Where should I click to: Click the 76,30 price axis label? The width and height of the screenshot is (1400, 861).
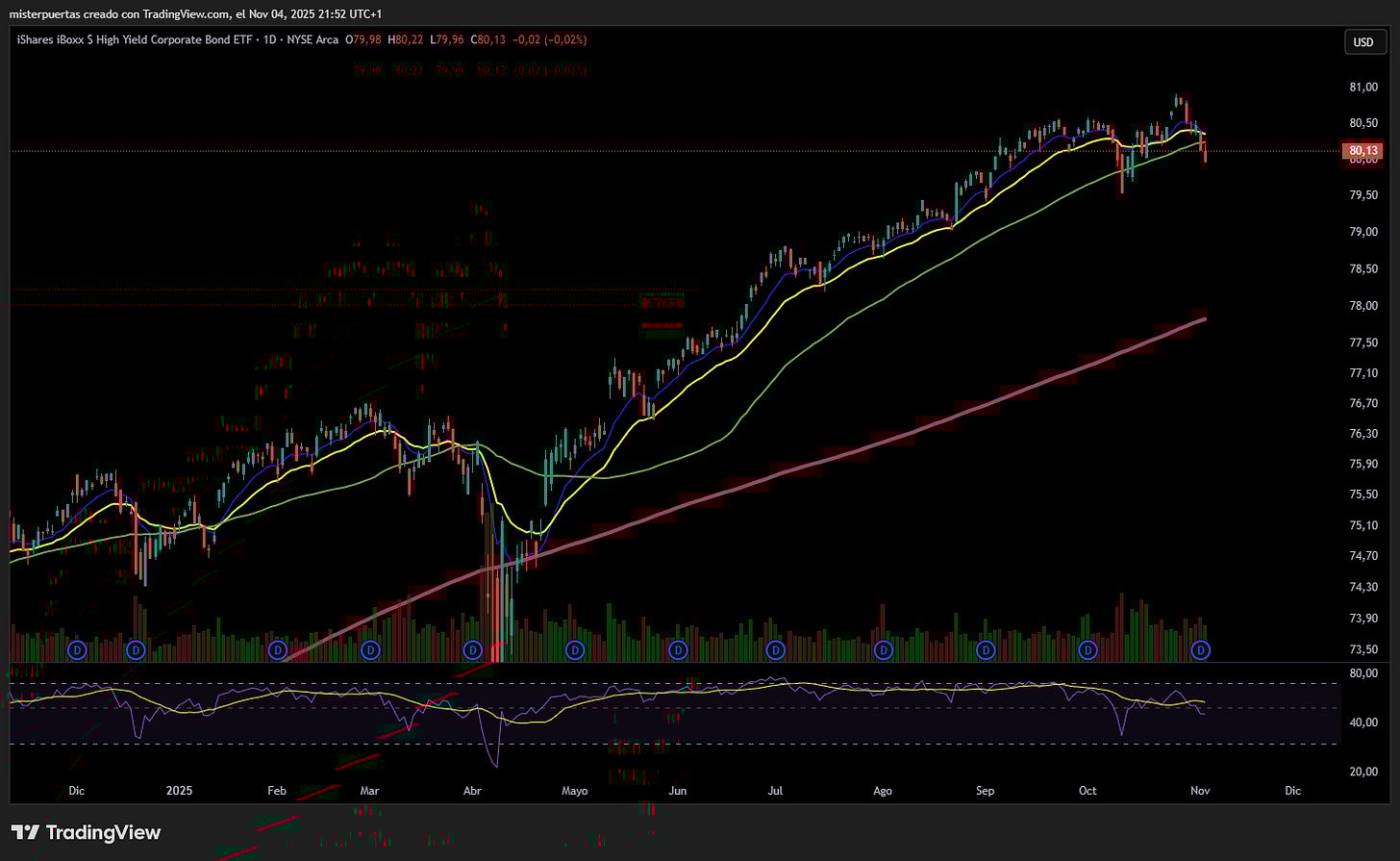pos(1362,434)
